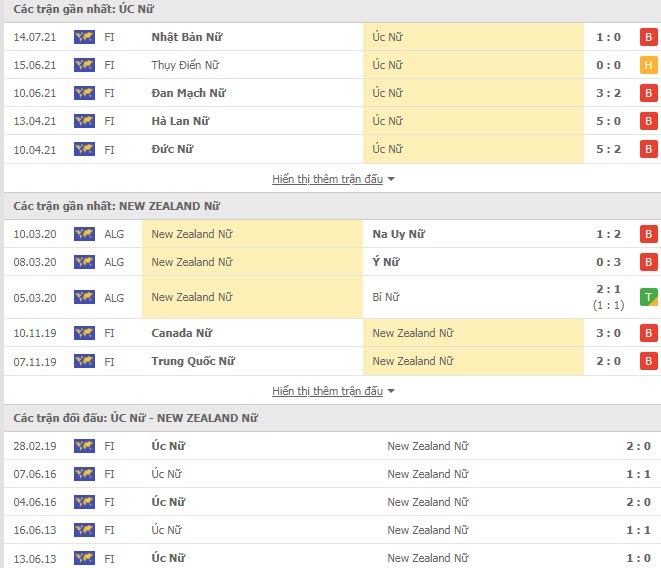Click the 2 : 0 score of 28.02.19 head-to-head
Screen dimensions: 661x568
tap(638, 446)
